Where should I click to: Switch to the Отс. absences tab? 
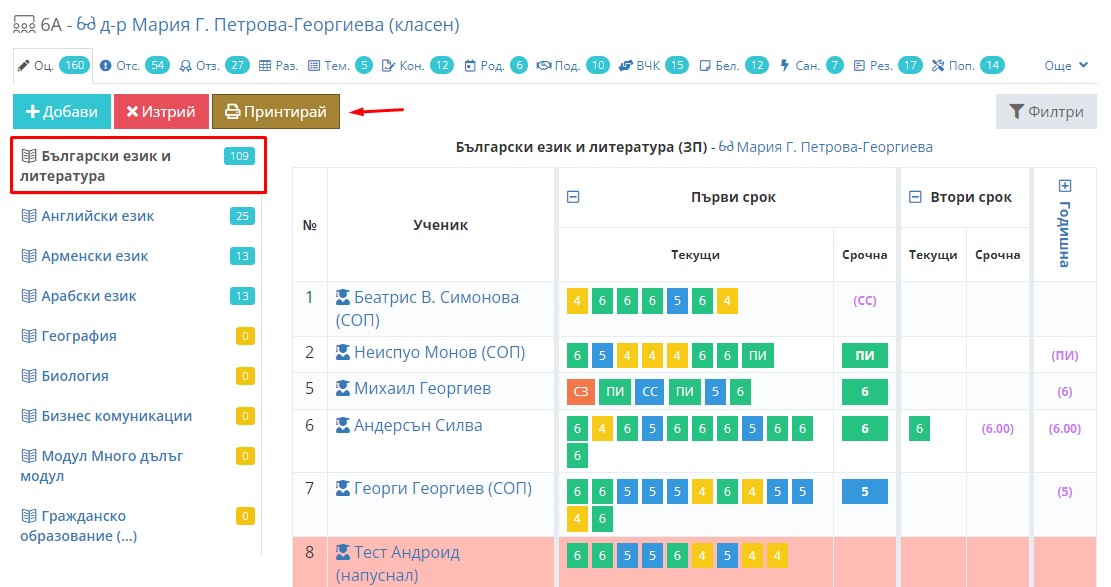(134, 66)
